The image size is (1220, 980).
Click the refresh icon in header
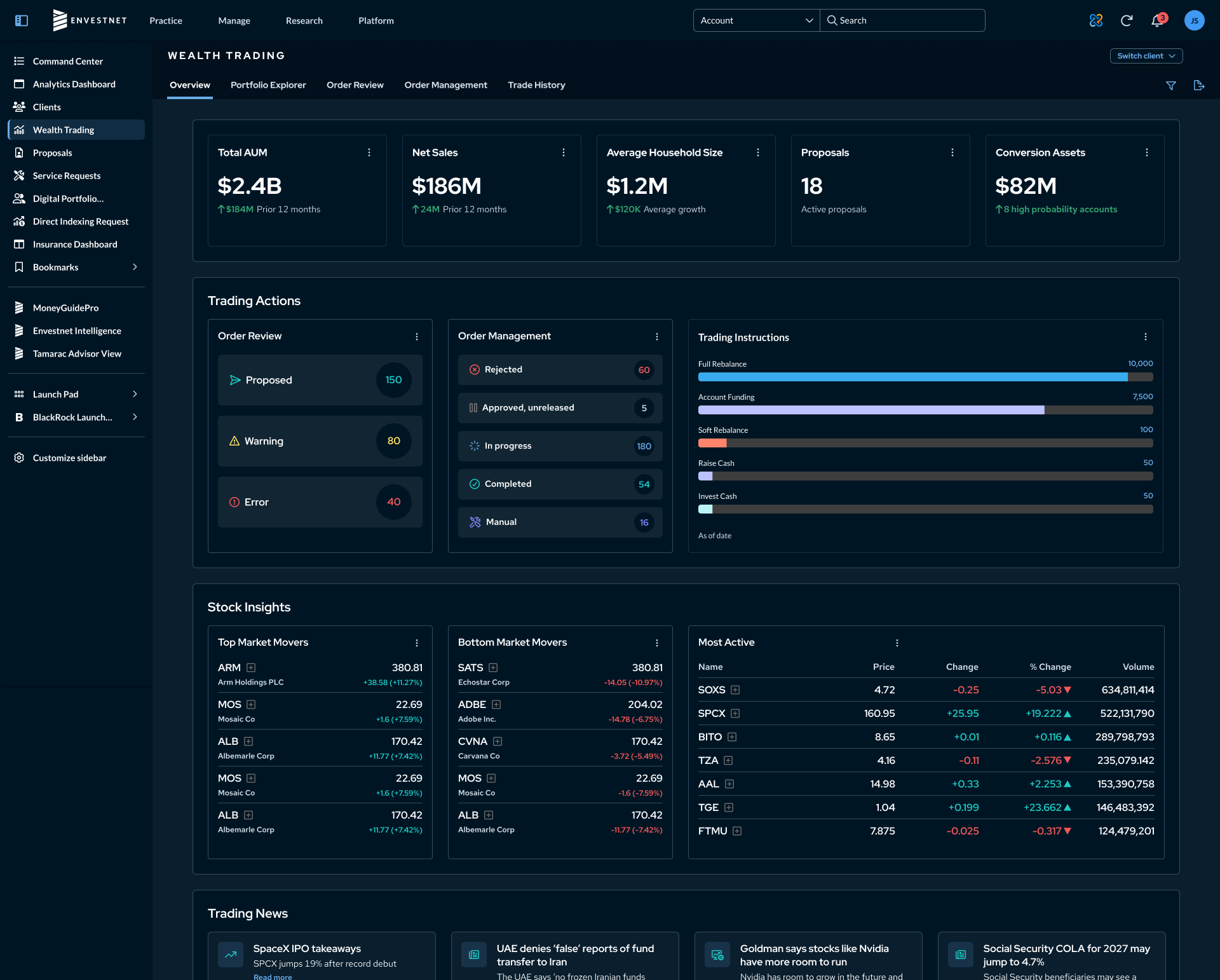1127,20
